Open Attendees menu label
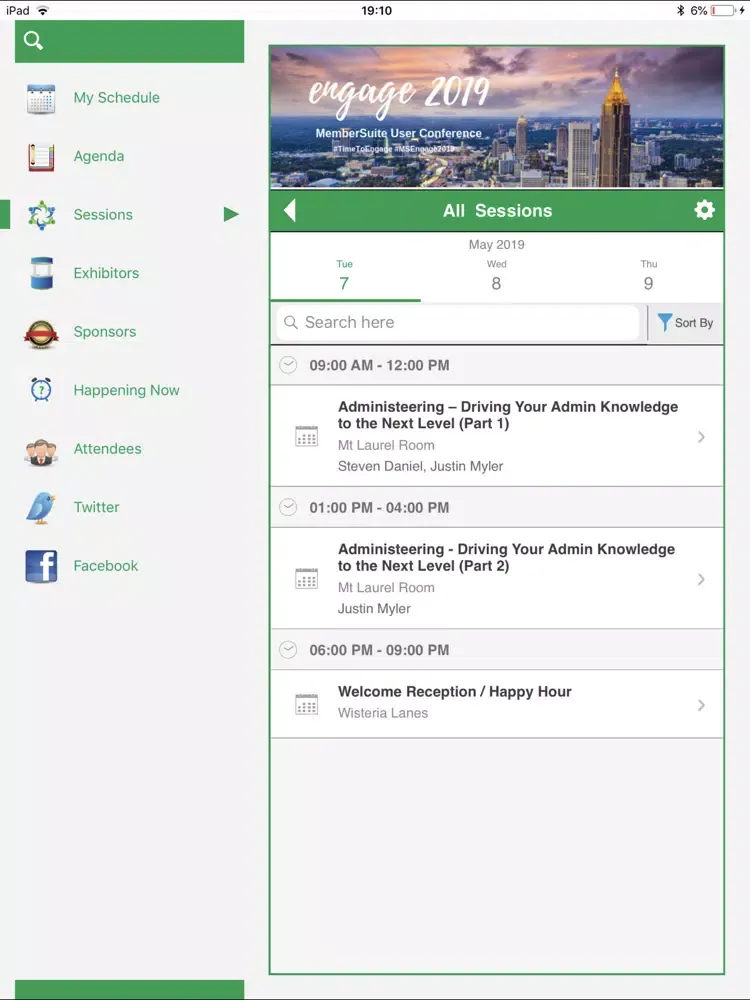The height and width of the screenshot is (1000, 750). 107,448
